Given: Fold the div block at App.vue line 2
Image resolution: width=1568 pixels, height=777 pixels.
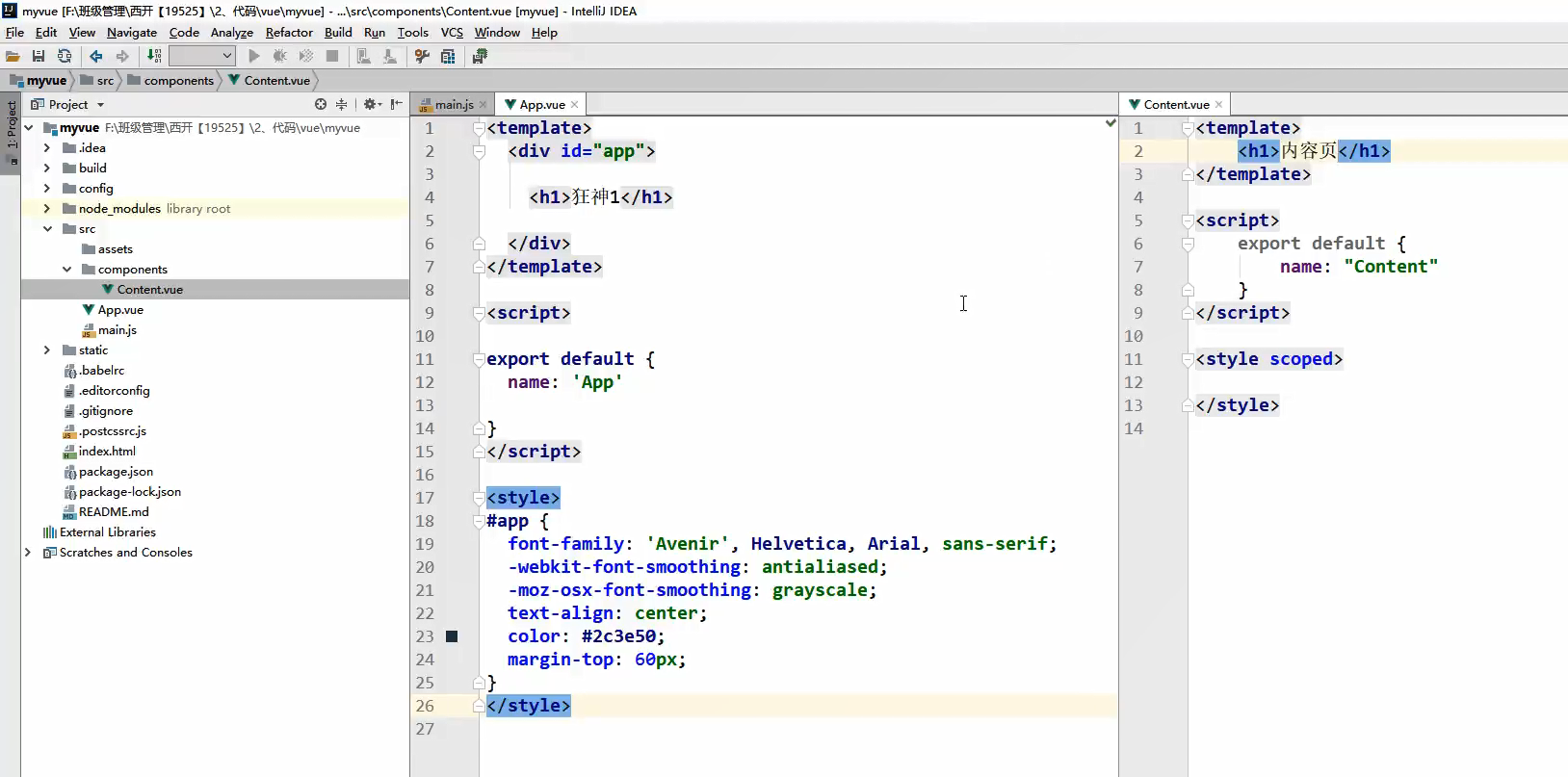Looking at the screenshot, I should coord(479,151).
